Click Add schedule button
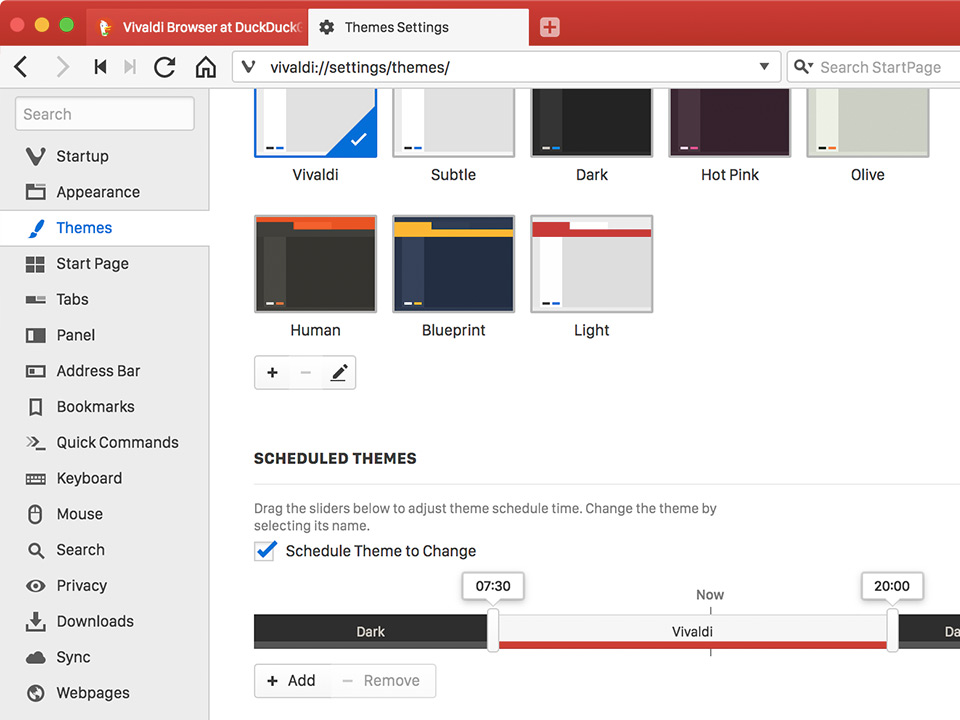 tap(292, 681)
